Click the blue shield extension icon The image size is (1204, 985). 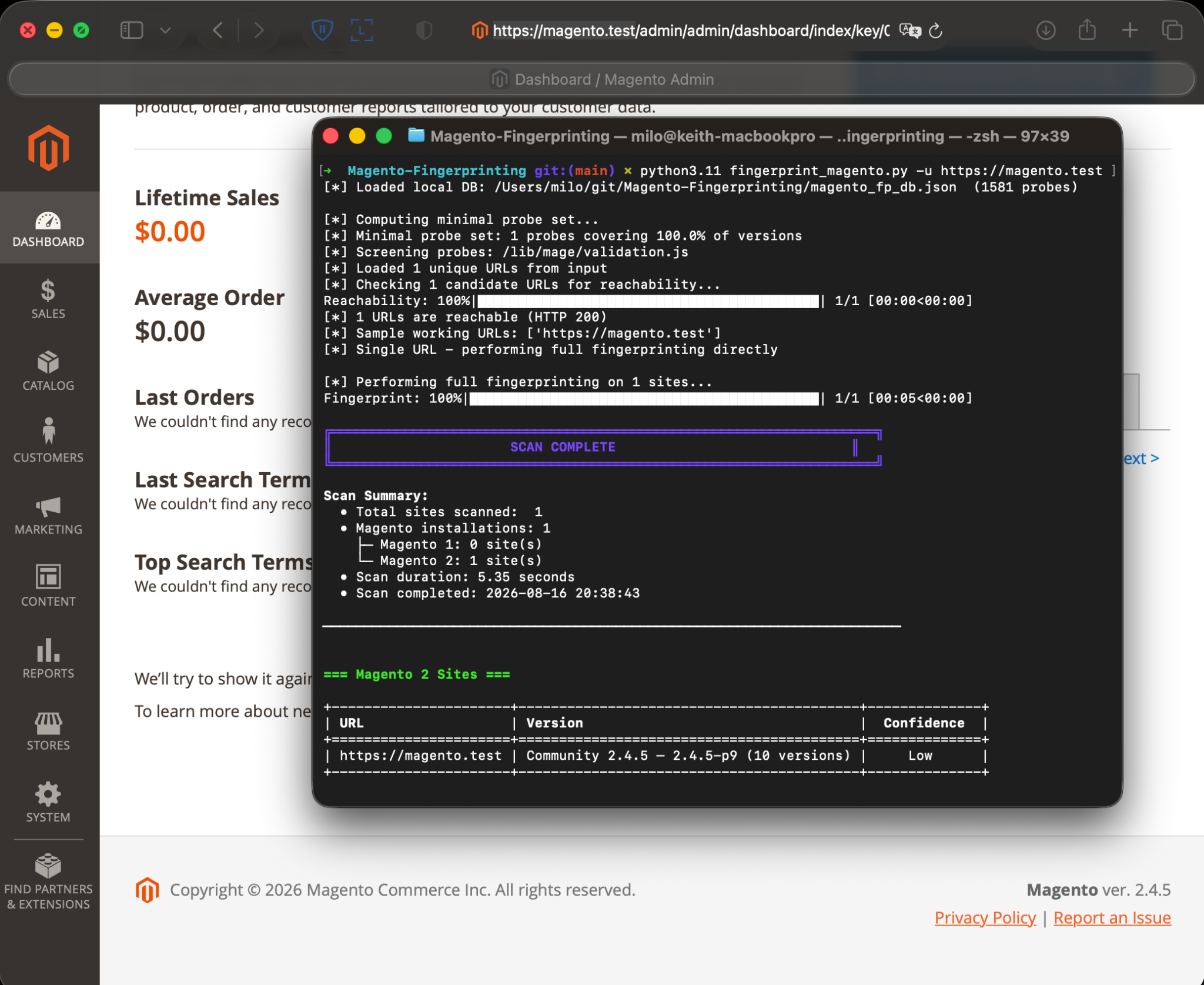pos(322,30)
